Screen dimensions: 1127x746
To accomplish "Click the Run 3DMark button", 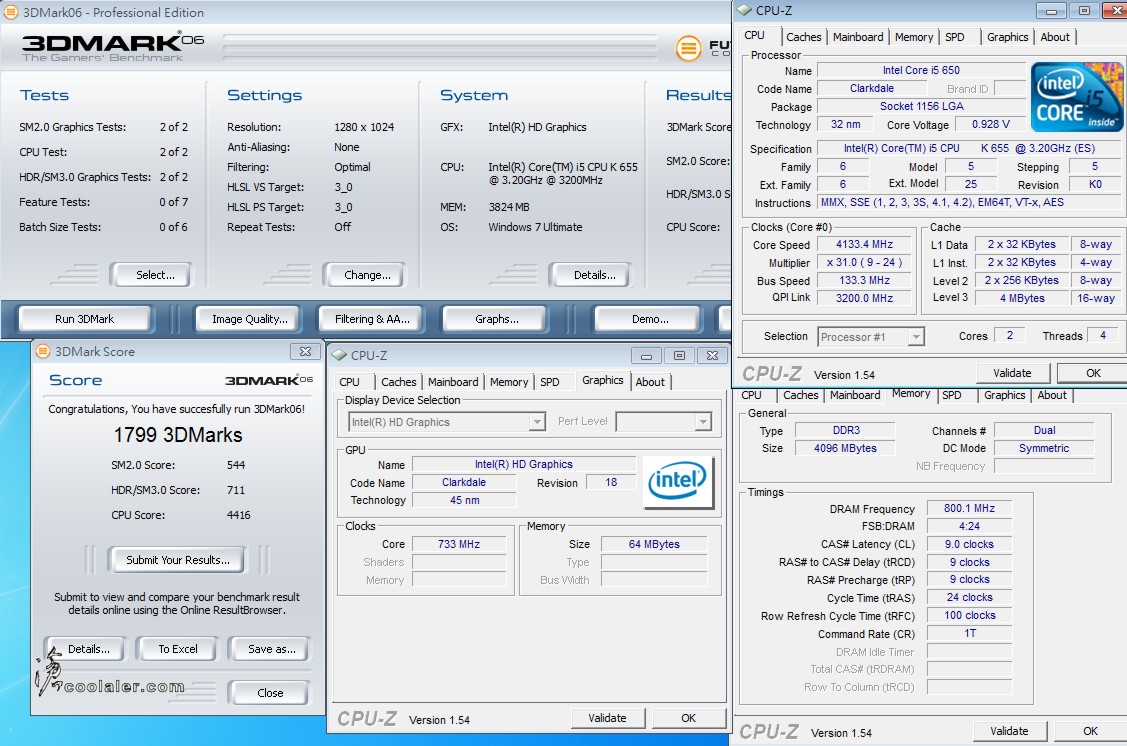I will [x=85, y=318].
